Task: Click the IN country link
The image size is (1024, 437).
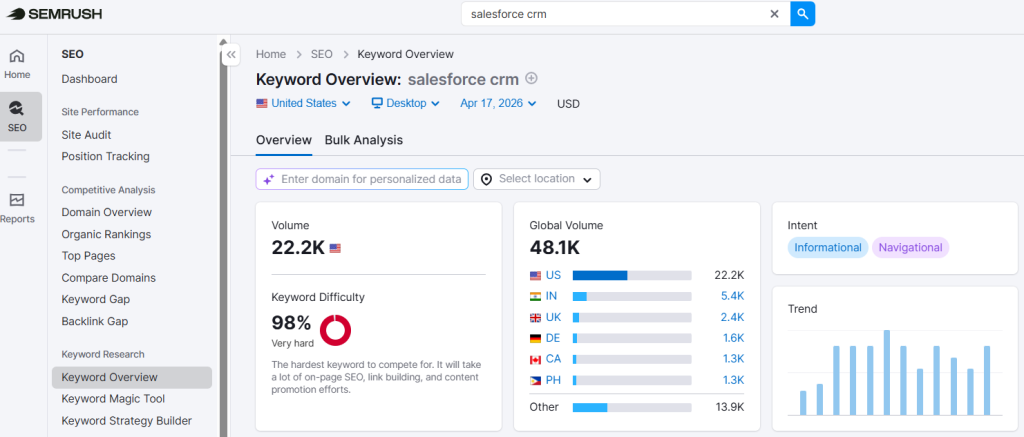Action: pyautogui.click(x=551, y=296)
